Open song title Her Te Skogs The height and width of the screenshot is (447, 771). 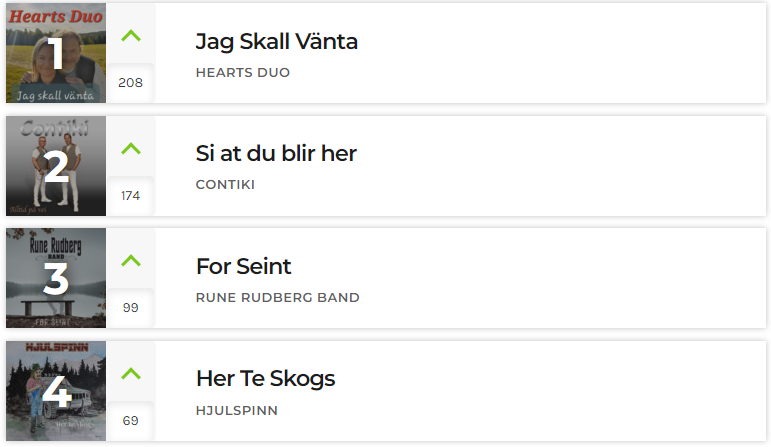(266, 379)
